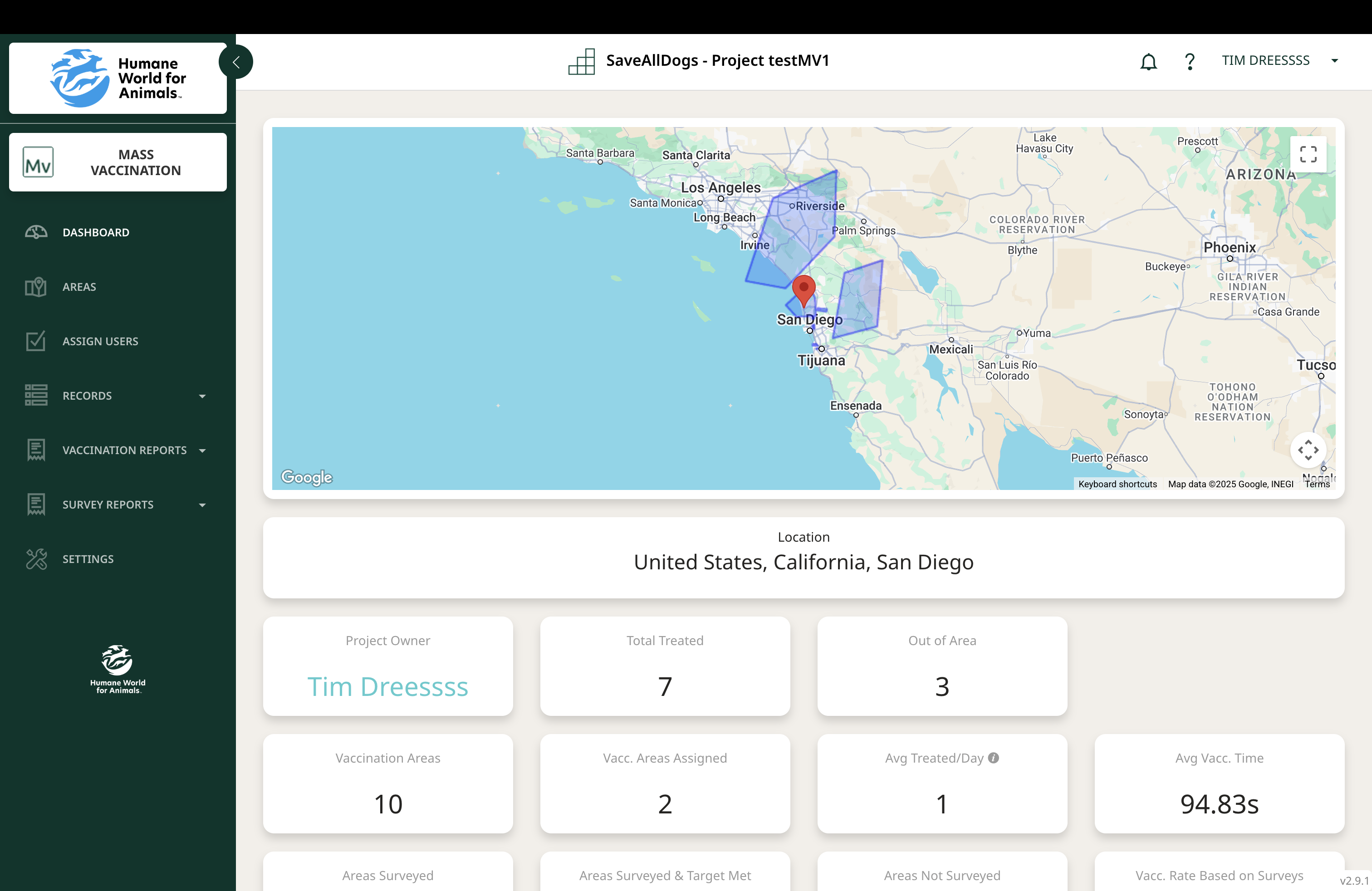Image resolution: width=1372 pixels, height=891 pixels.
Task: Open Assign Users from the sidebar
Action: (x=100, y=341)
